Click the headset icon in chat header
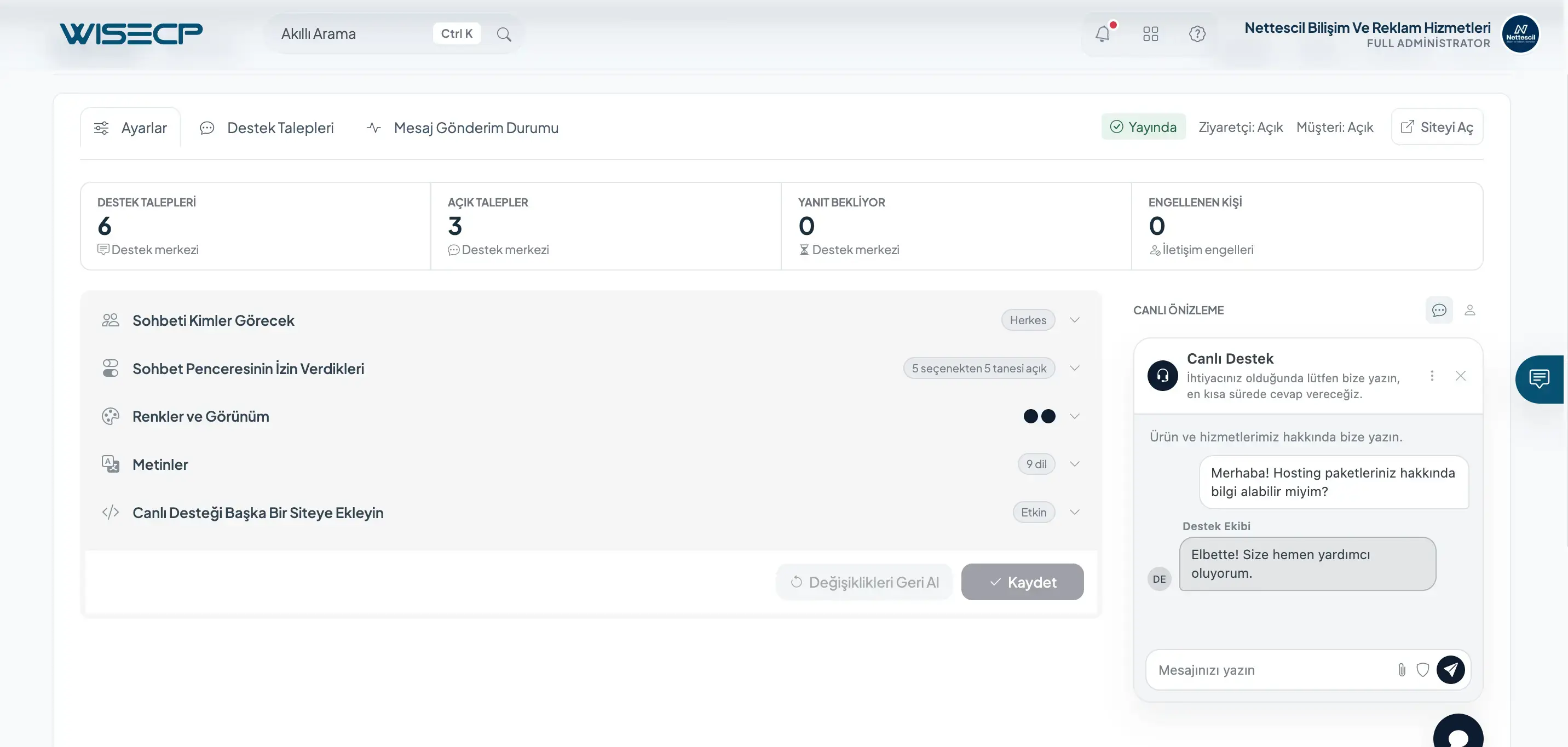Viewport: 1568px width, 747px height. pyautogui.click(x=1162, y=376)
